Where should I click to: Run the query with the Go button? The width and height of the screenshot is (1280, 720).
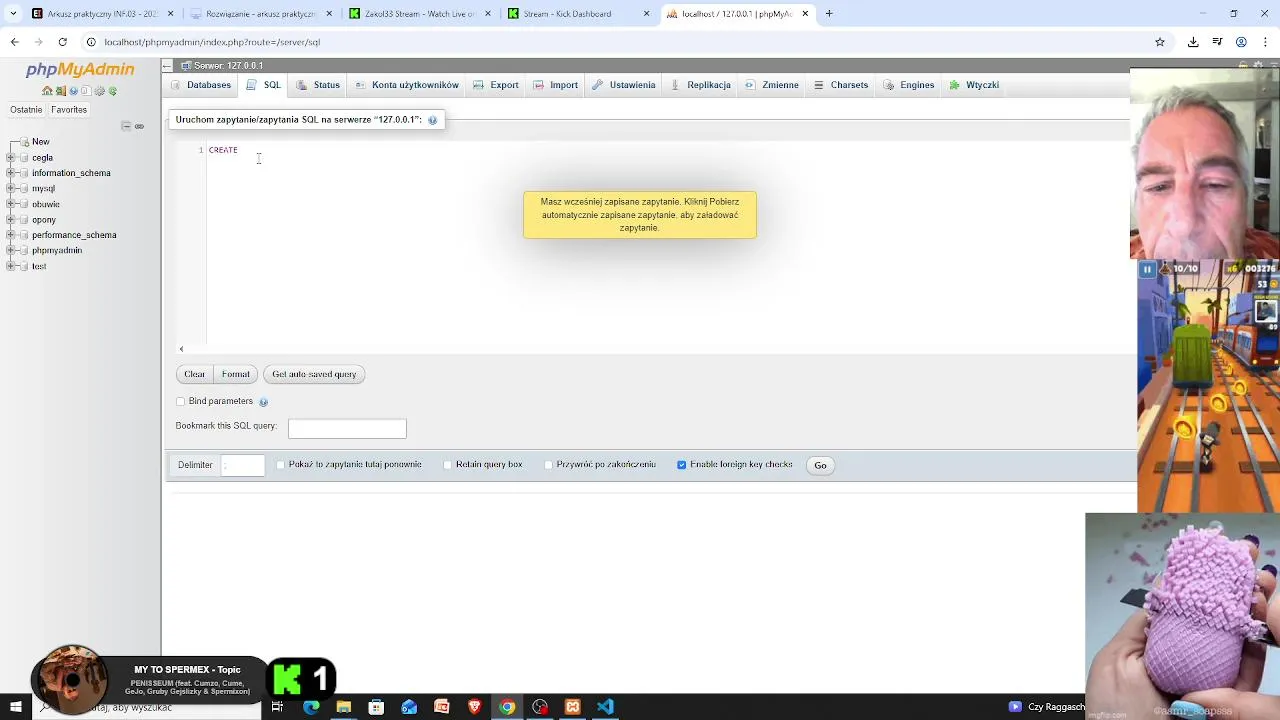tap(820, 465)
